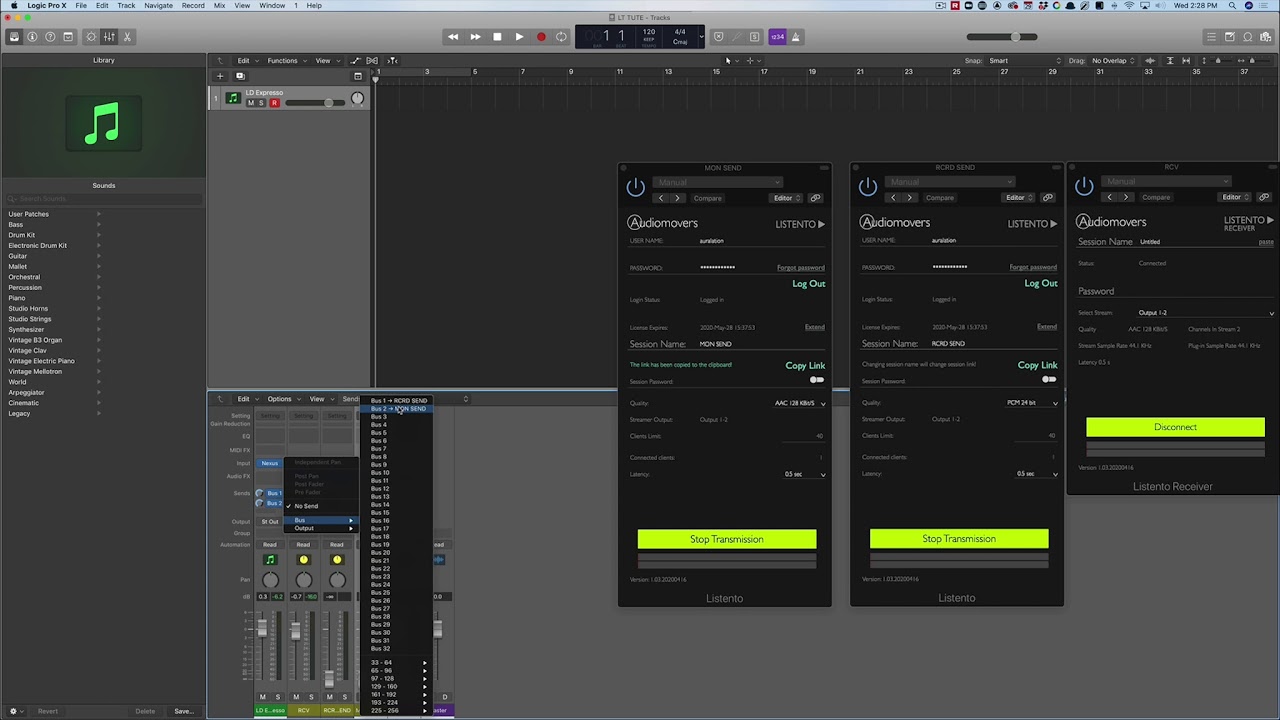The height and width of the screenshot is (720, 1280).
Task: Toggle Cycle mode button
Action: 561,37
